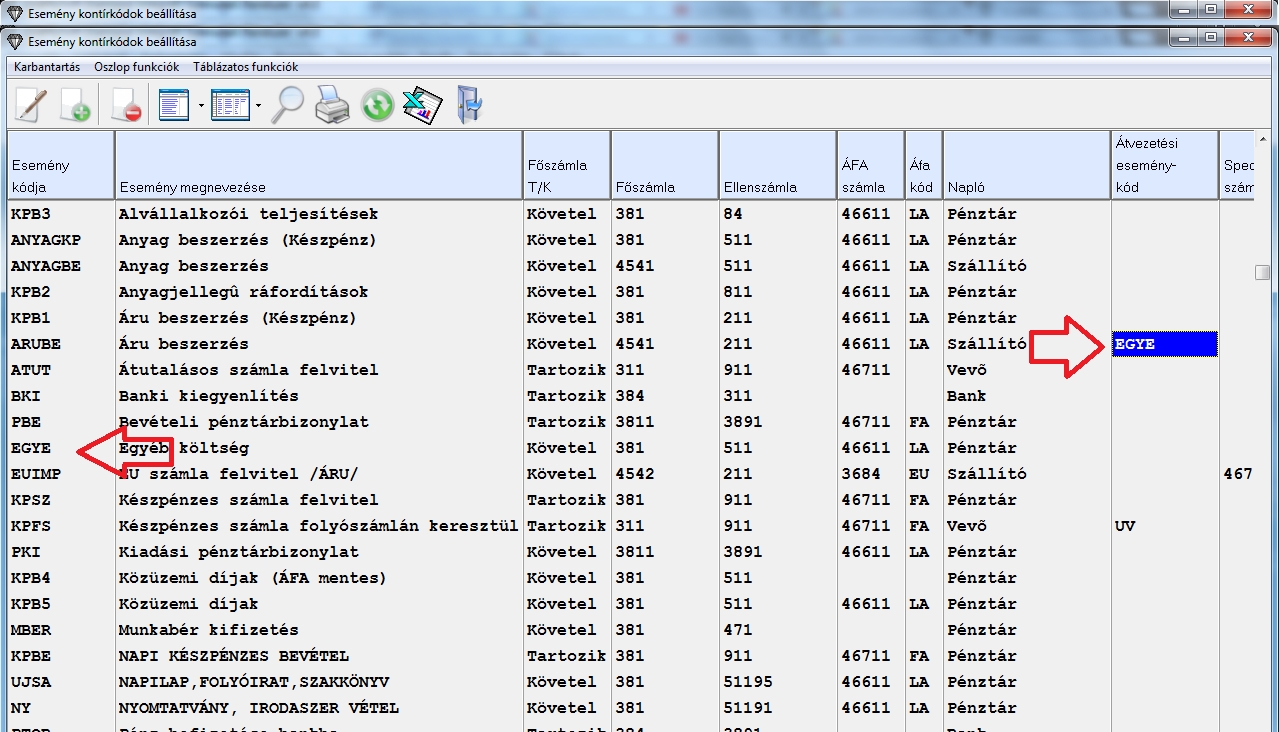1279x732 pixels.
Task: Open the form view icon's dropdown arrow
Action: click(x=201, y=105)
